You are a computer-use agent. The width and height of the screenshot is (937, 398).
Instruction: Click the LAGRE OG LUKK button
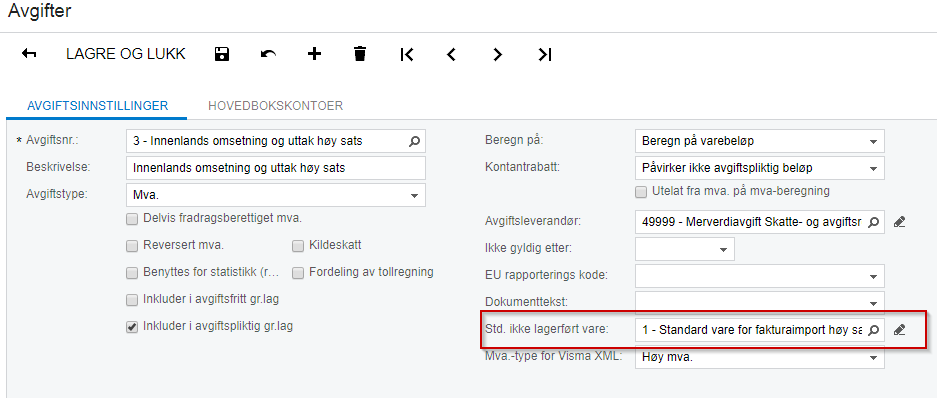[125, 54]
